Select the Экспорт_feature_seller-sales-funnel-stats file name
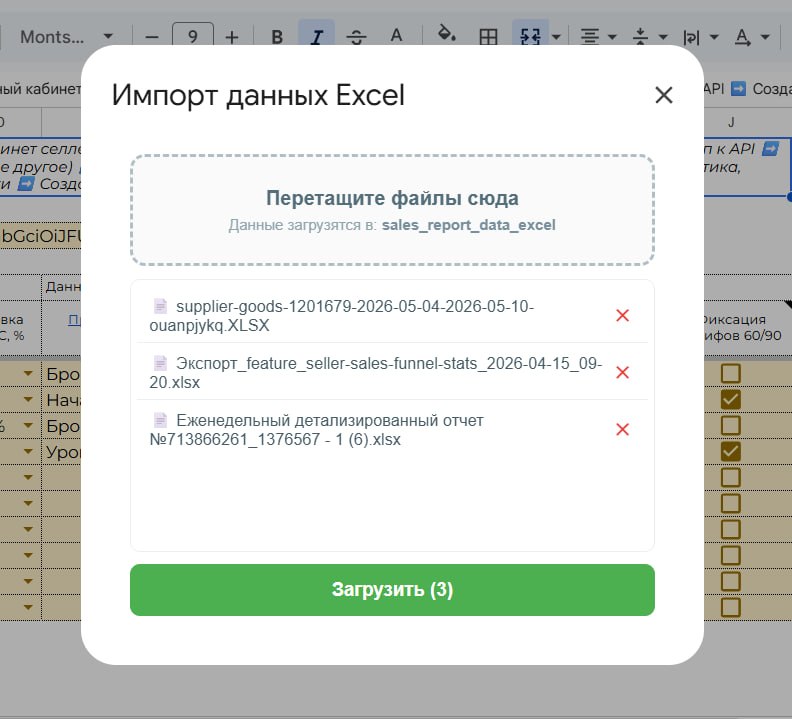The height and width of the screenshot is (719, 792). pos(376,373)
